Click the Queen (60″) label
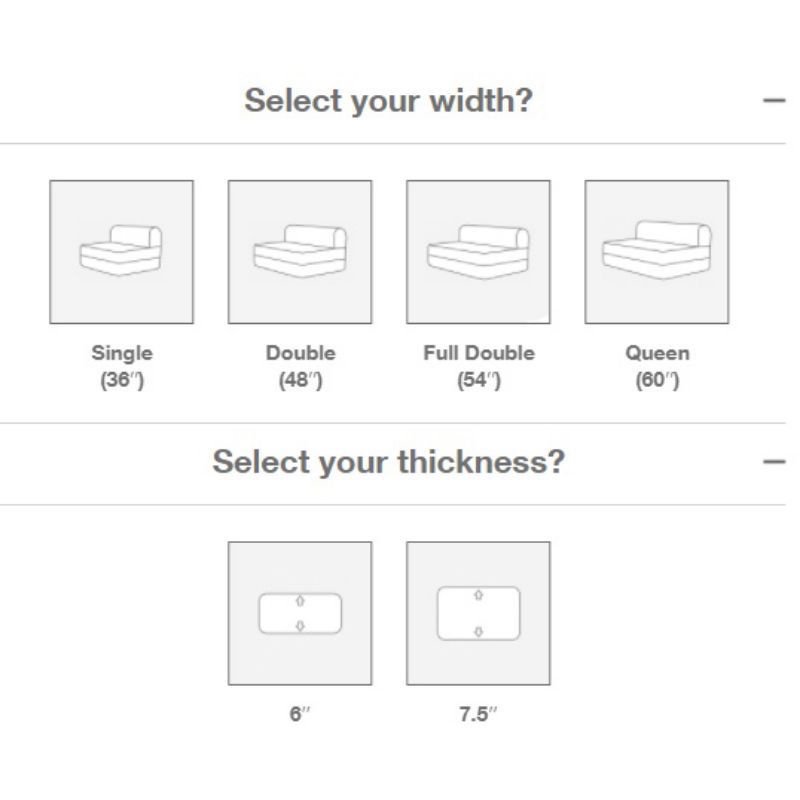 pyautogui.click(x=657, y=367)
